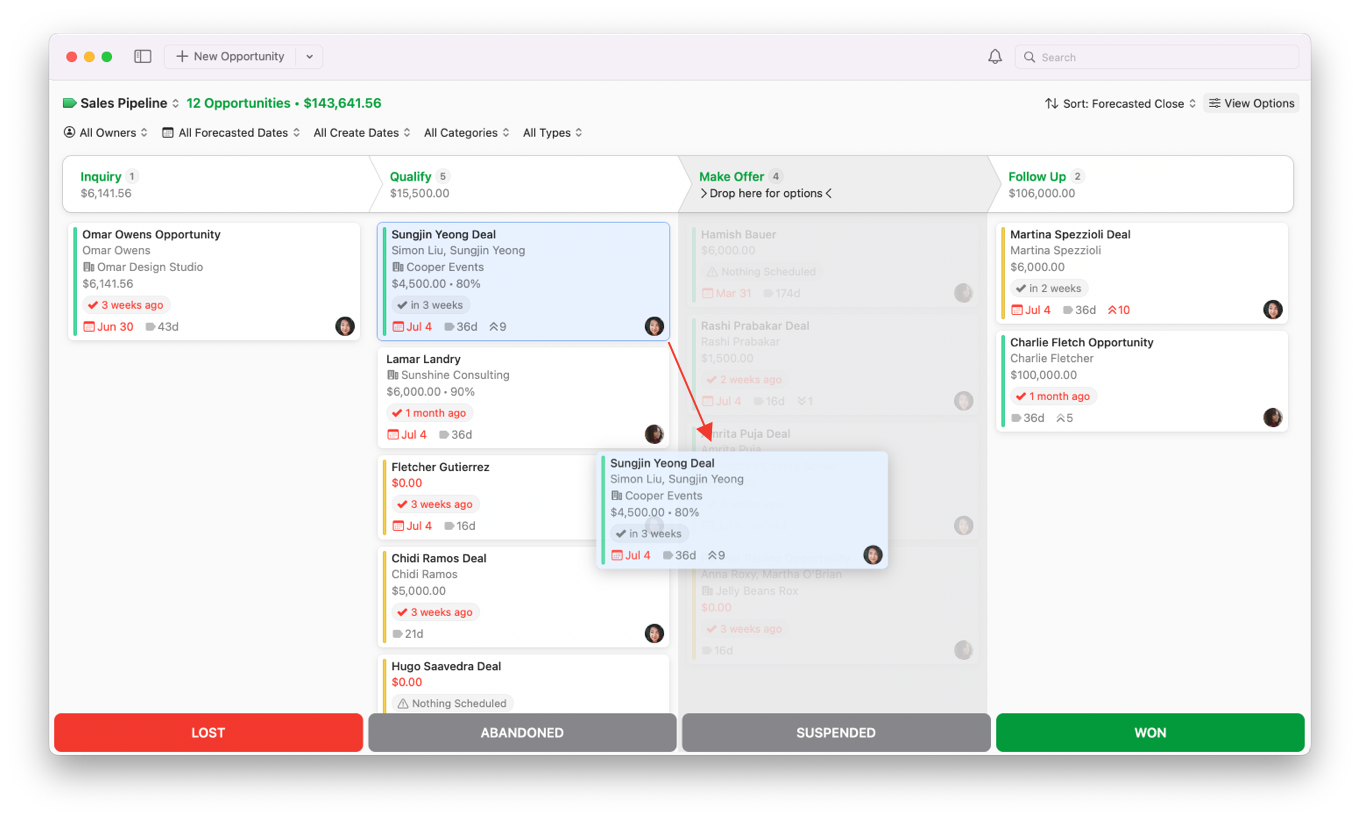Viewport: 1360px width, 820px height.
Task: Click the New Opportunity button
Action: 230,57
